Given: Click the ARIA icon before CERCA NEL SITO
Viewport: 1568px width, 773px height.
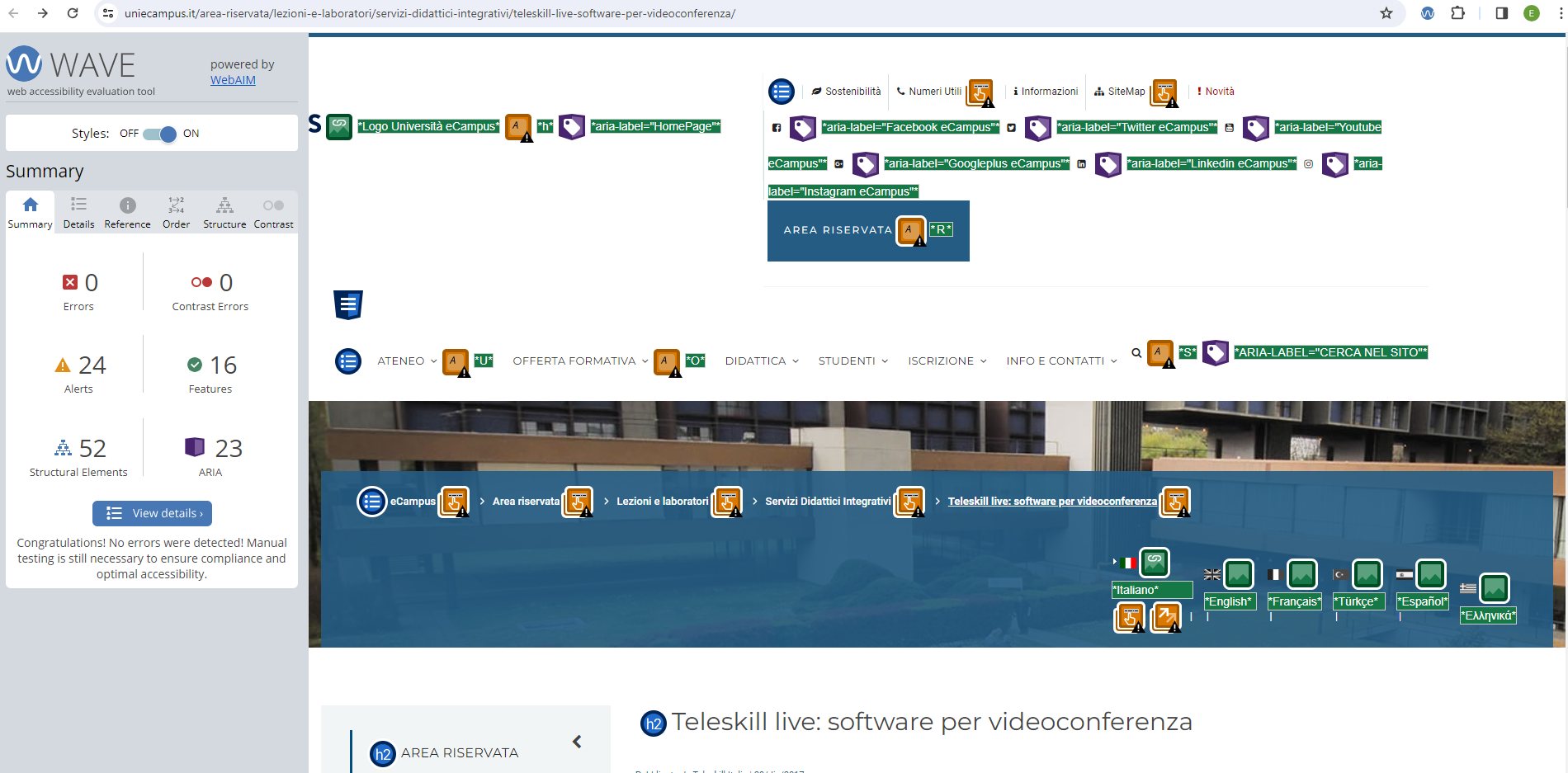Looking at the screenshot, I should click(1216, 353).
